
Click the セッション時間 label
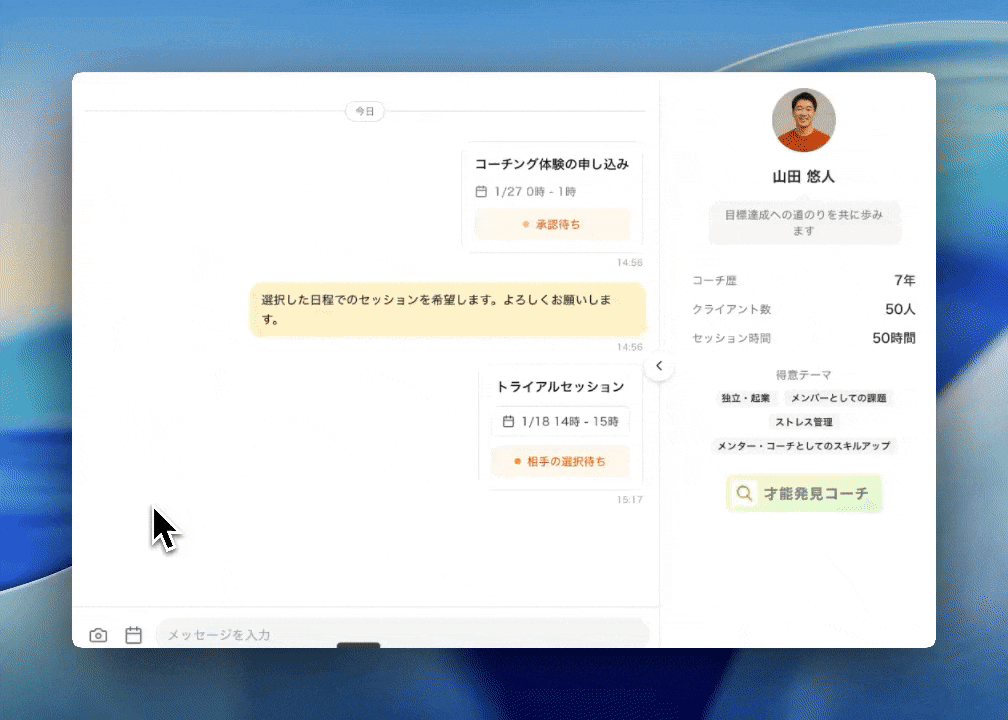(x=732, y=338)
